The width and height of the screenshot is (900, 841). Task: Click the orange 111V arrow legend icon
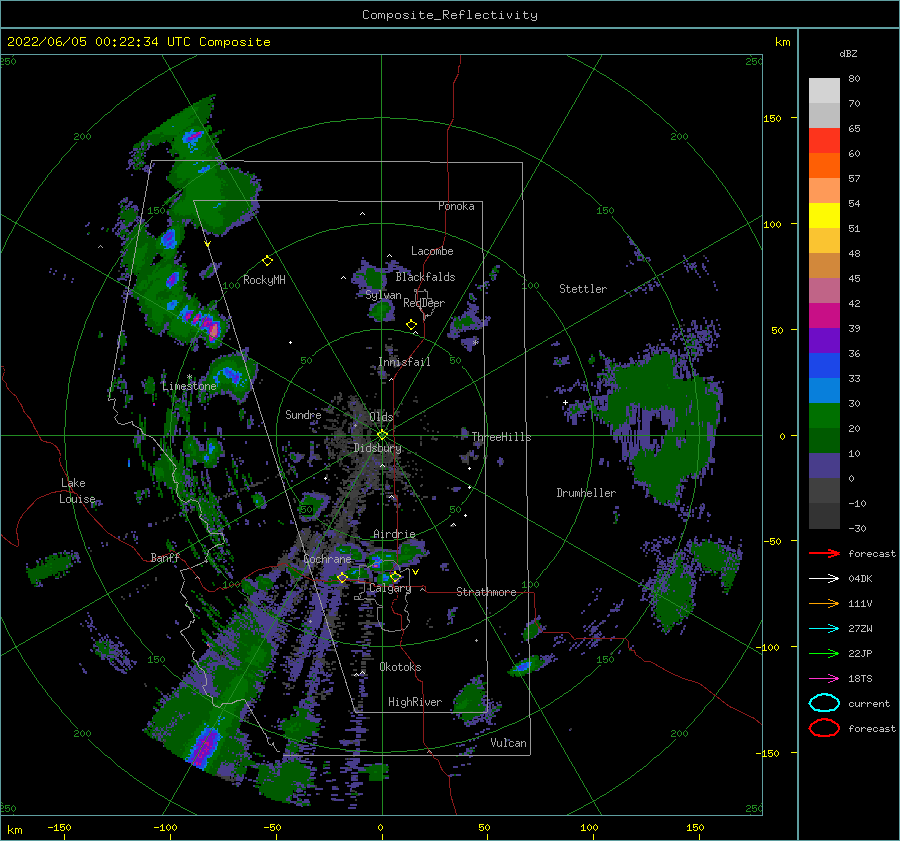(x=824, y=603)
